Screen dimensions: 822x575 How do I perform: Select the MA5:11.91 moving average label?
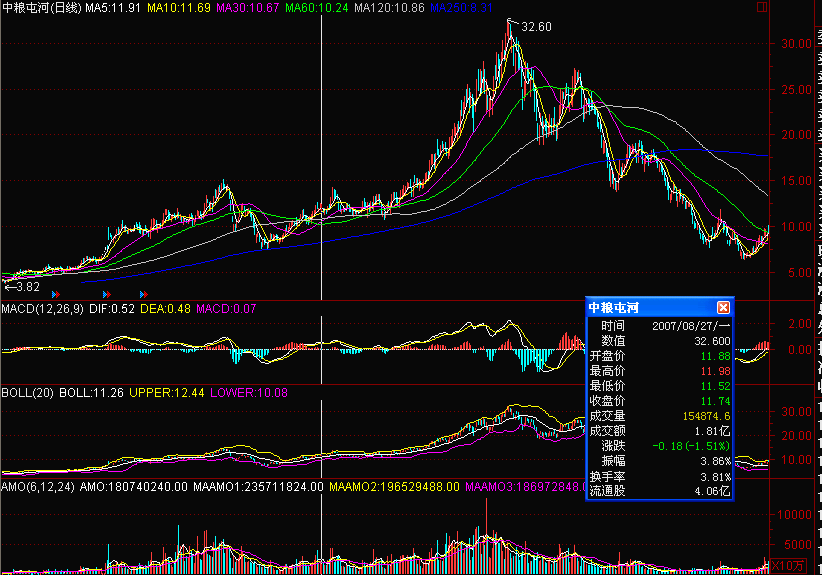[x=112, y=8]
